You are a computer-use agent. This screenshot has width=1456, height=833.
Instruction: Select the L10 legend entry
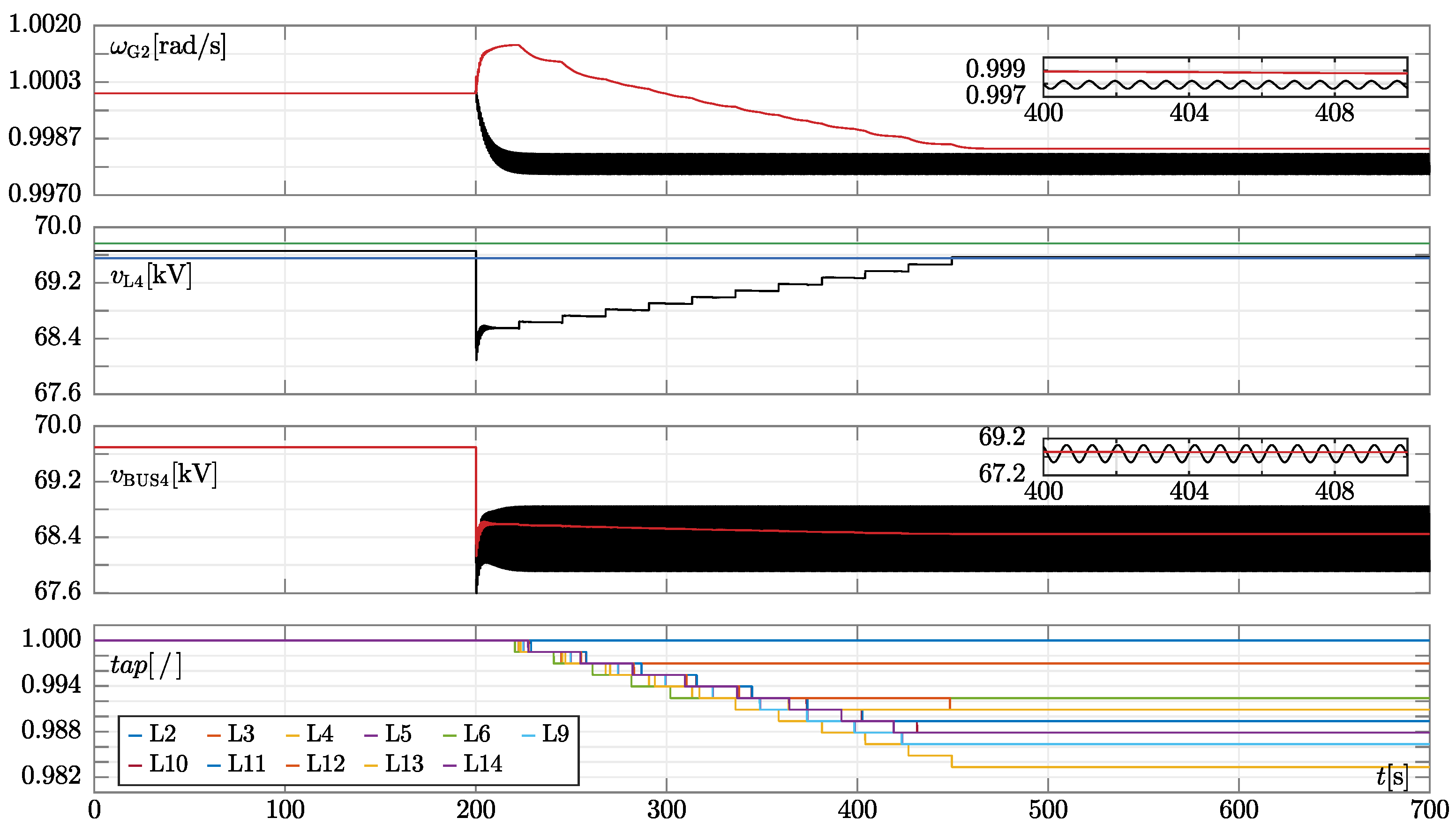click(x=168, y=764)
